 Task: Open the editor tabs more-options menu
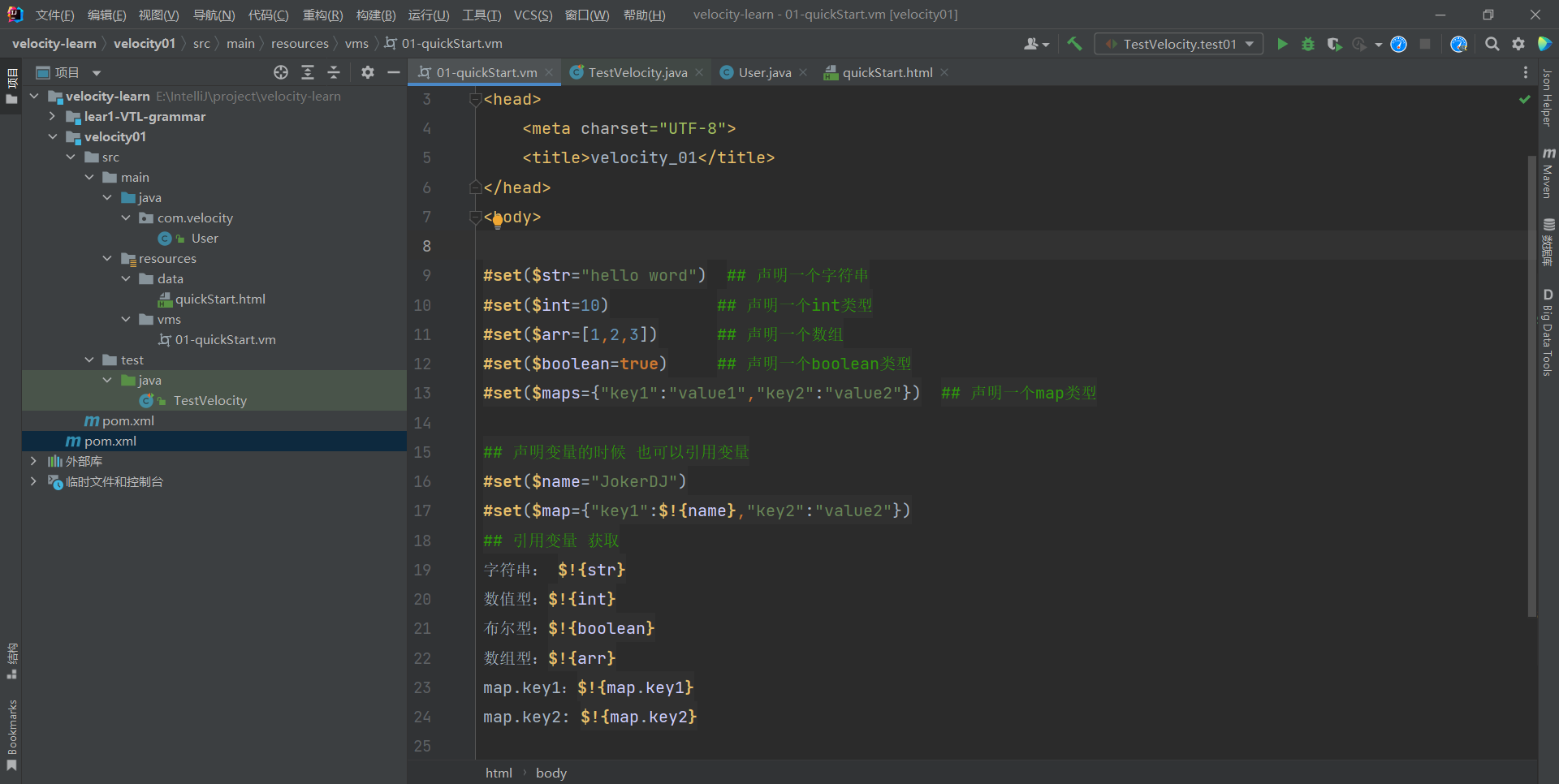point(1526,72)
